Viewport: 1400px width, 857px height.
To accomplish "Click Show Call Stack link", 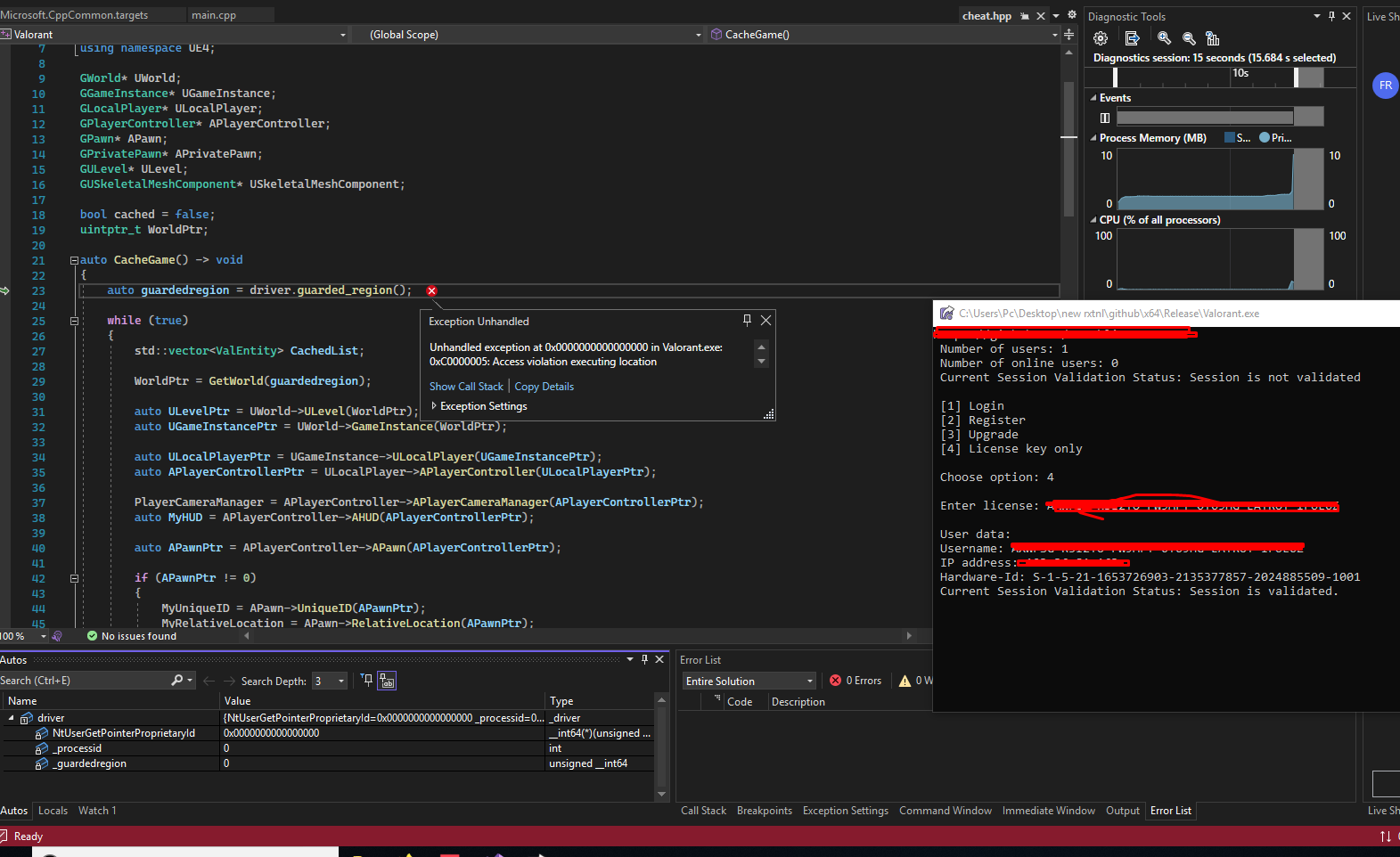I will click(466, 387).
